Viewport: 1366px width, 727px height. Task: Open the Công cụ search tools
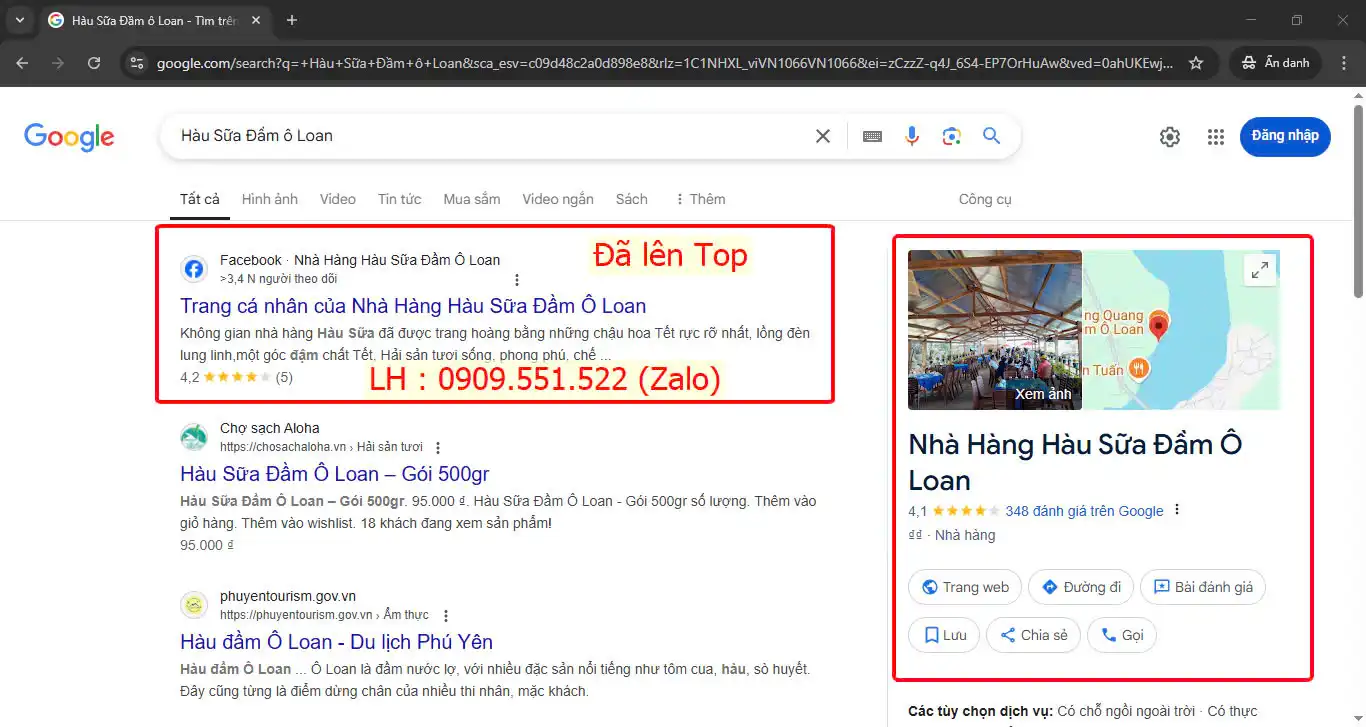985,199
